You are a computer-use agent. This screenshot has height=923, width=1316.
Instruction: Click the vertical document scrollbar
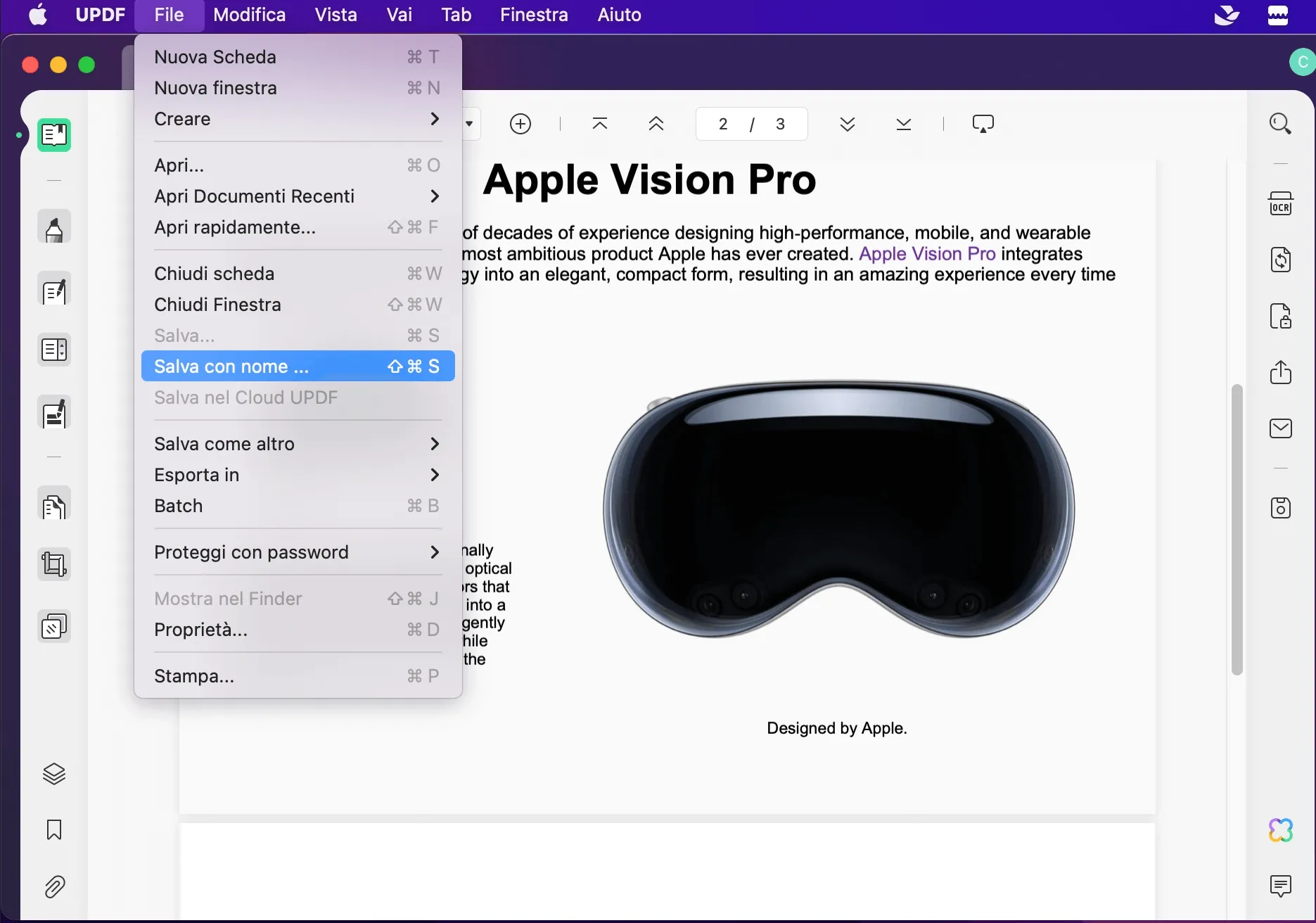coord(1237,529)
